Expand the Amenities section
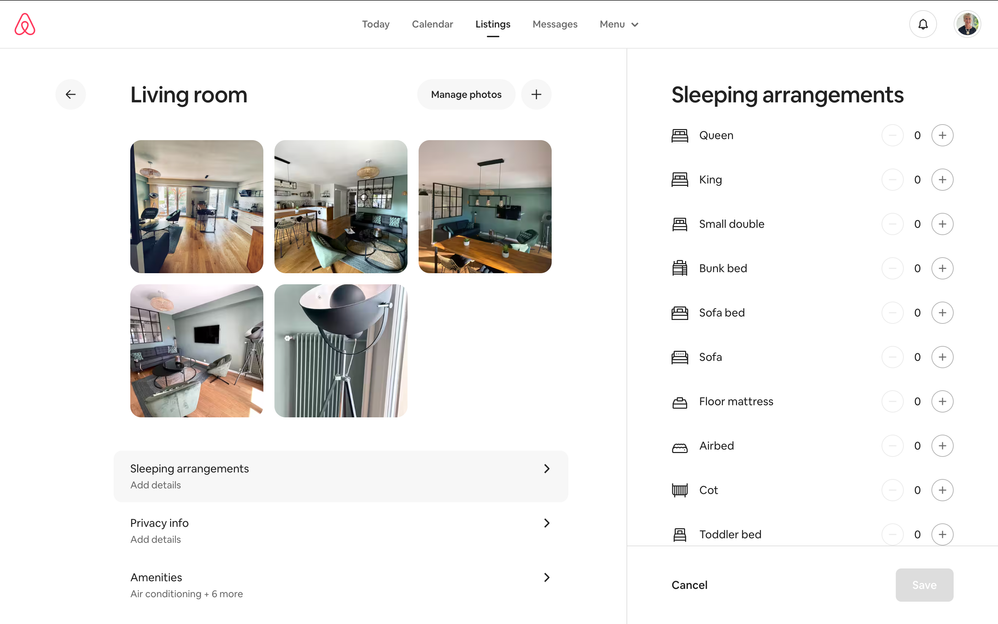 pyautogui.click(x=340, y=585)
